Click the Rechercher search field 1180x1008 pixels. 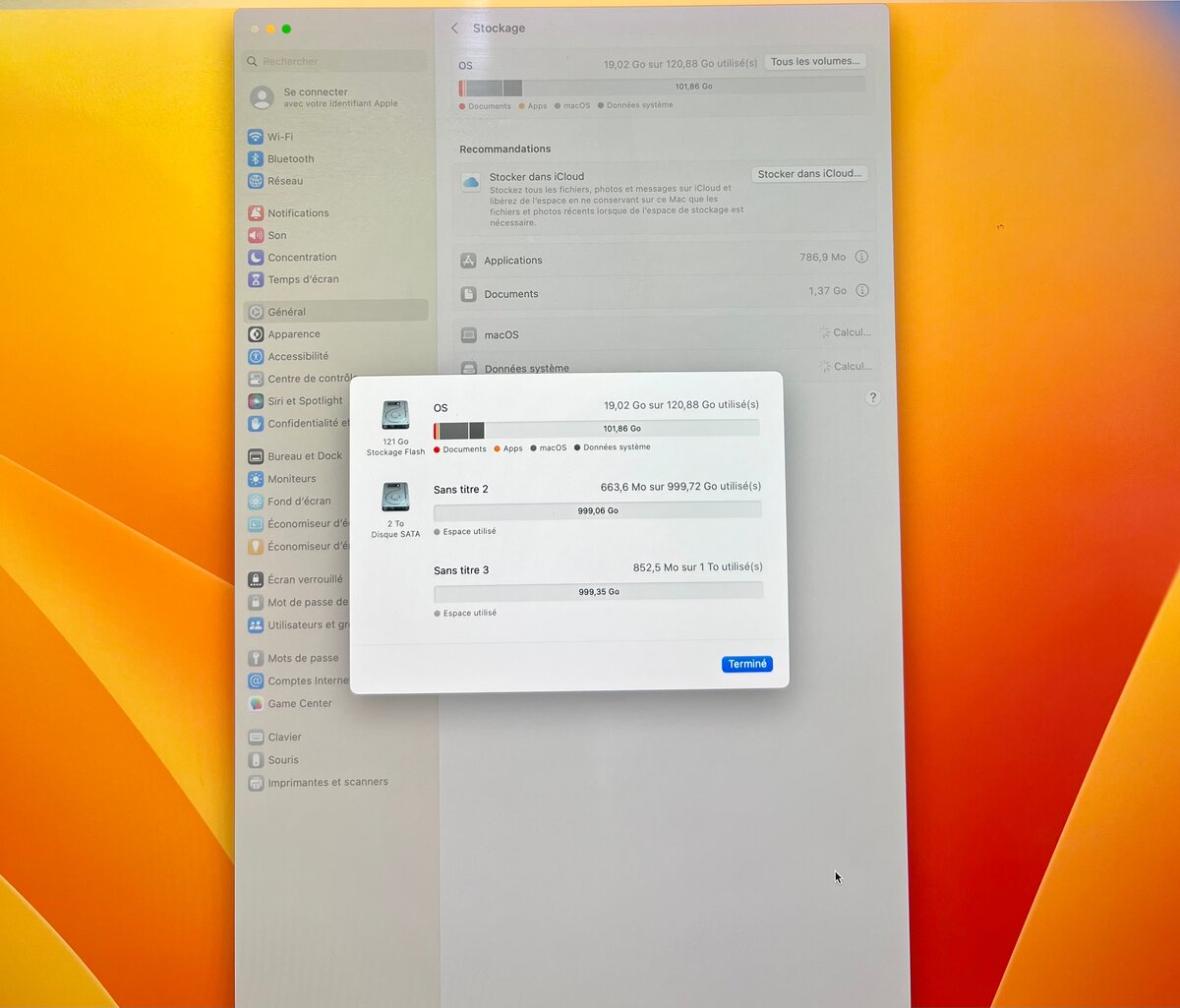pyautogui.click(x=334, y=61)
